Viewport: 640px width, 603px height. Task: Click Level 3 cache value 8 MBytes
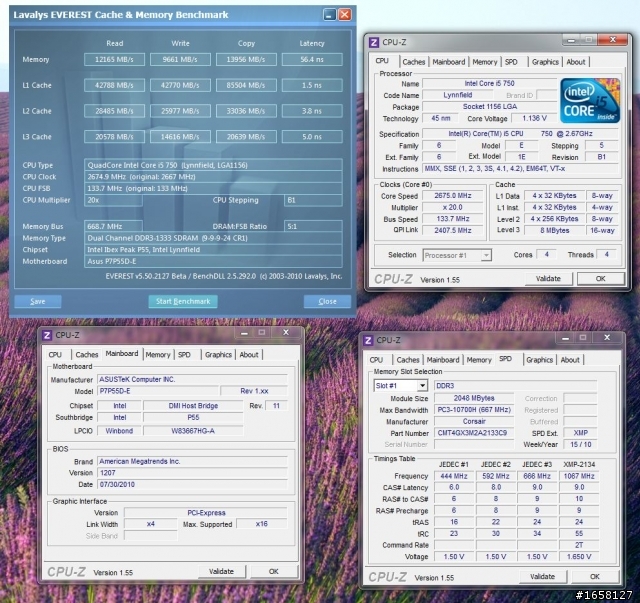click(x=554, y=230)
